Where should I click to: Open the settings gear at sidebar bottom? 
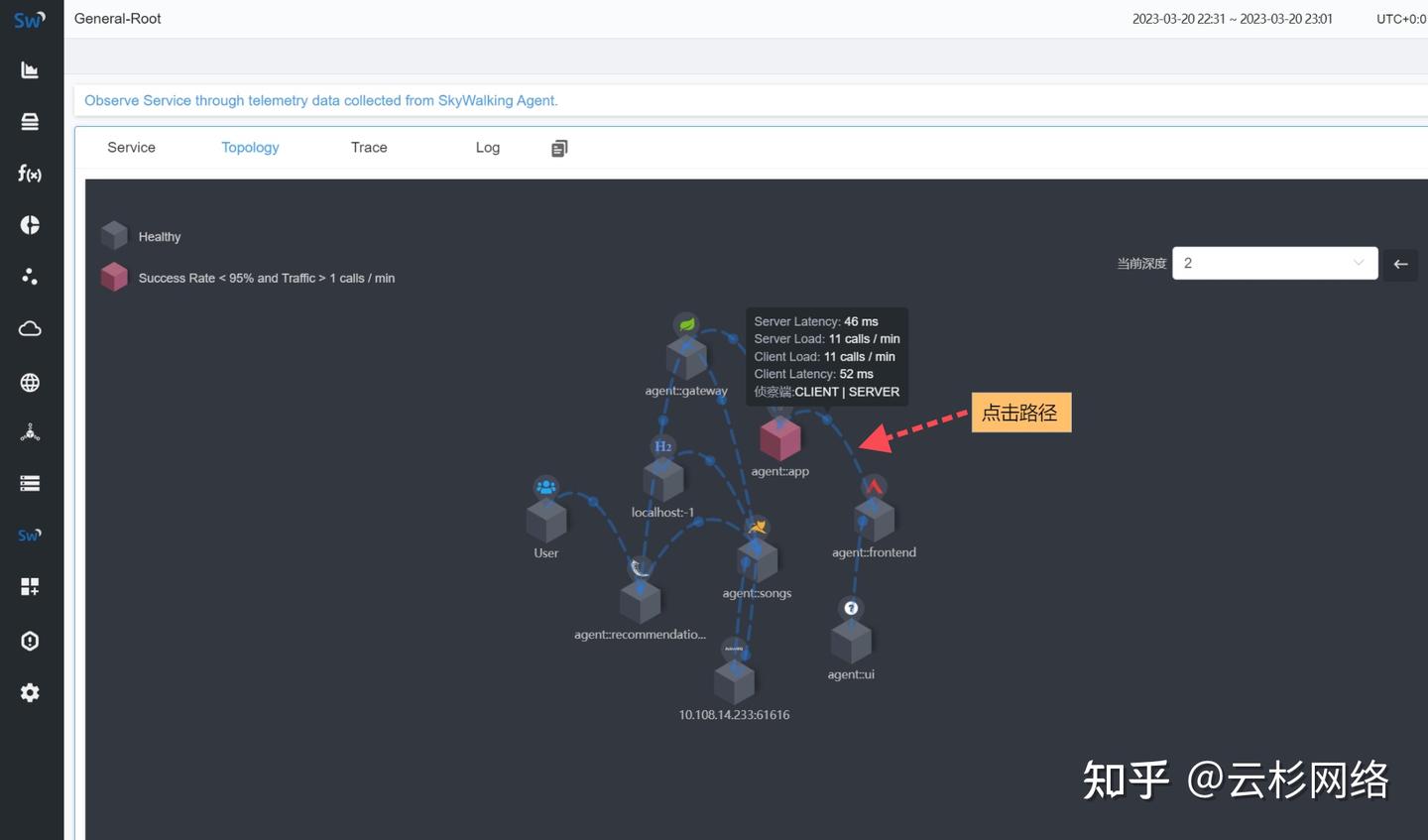pyautogui.click(x=30, y=692)
